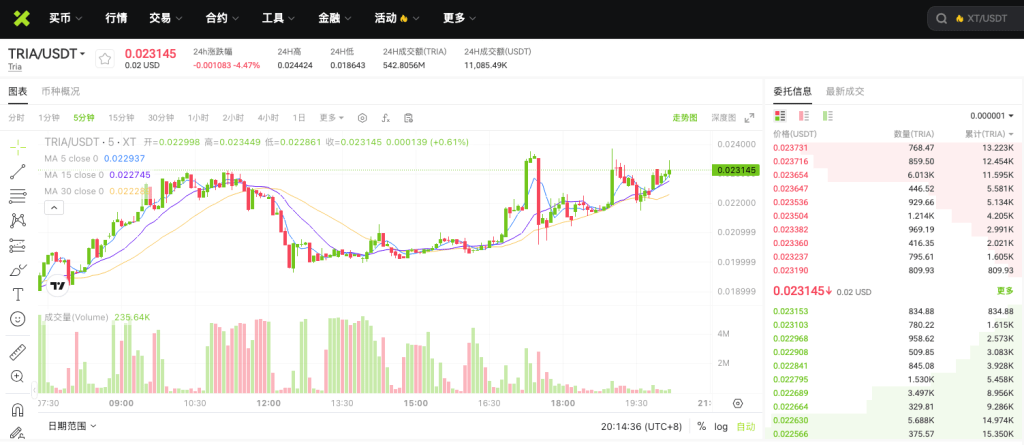Expand the 买币 menu
Image resolution: width=1024 pixels, height=445 pixels.
coord(65,18)
